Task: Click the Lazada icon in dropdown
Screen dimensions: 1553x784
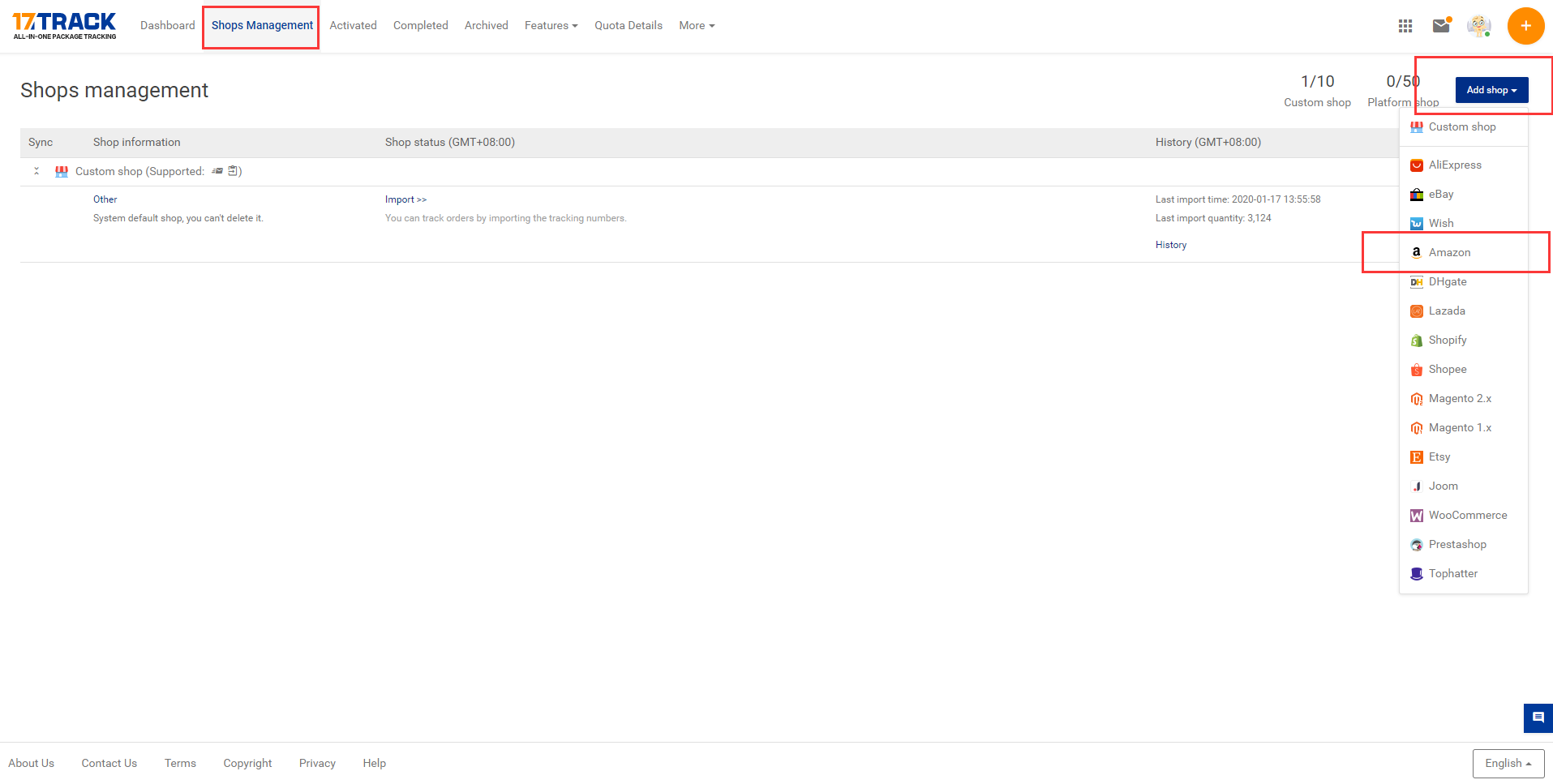Action: tap(1417, 311)
